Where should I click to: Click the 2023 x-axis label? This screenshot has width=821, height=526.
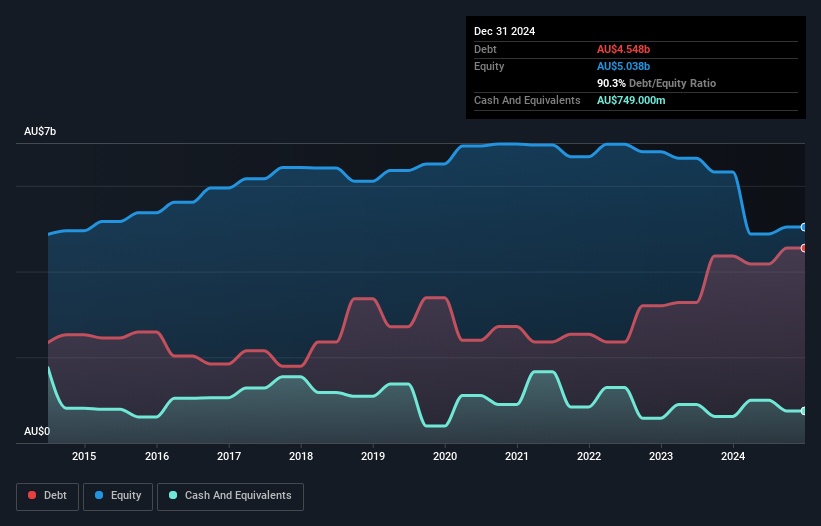coord(661,456)
